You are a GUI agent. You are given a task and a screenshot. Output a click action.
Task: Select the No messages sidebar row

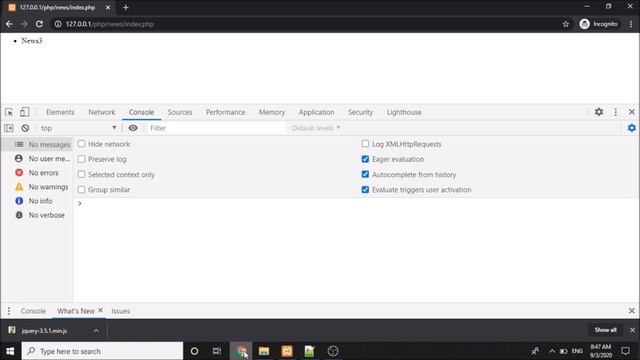coord(37,144)
